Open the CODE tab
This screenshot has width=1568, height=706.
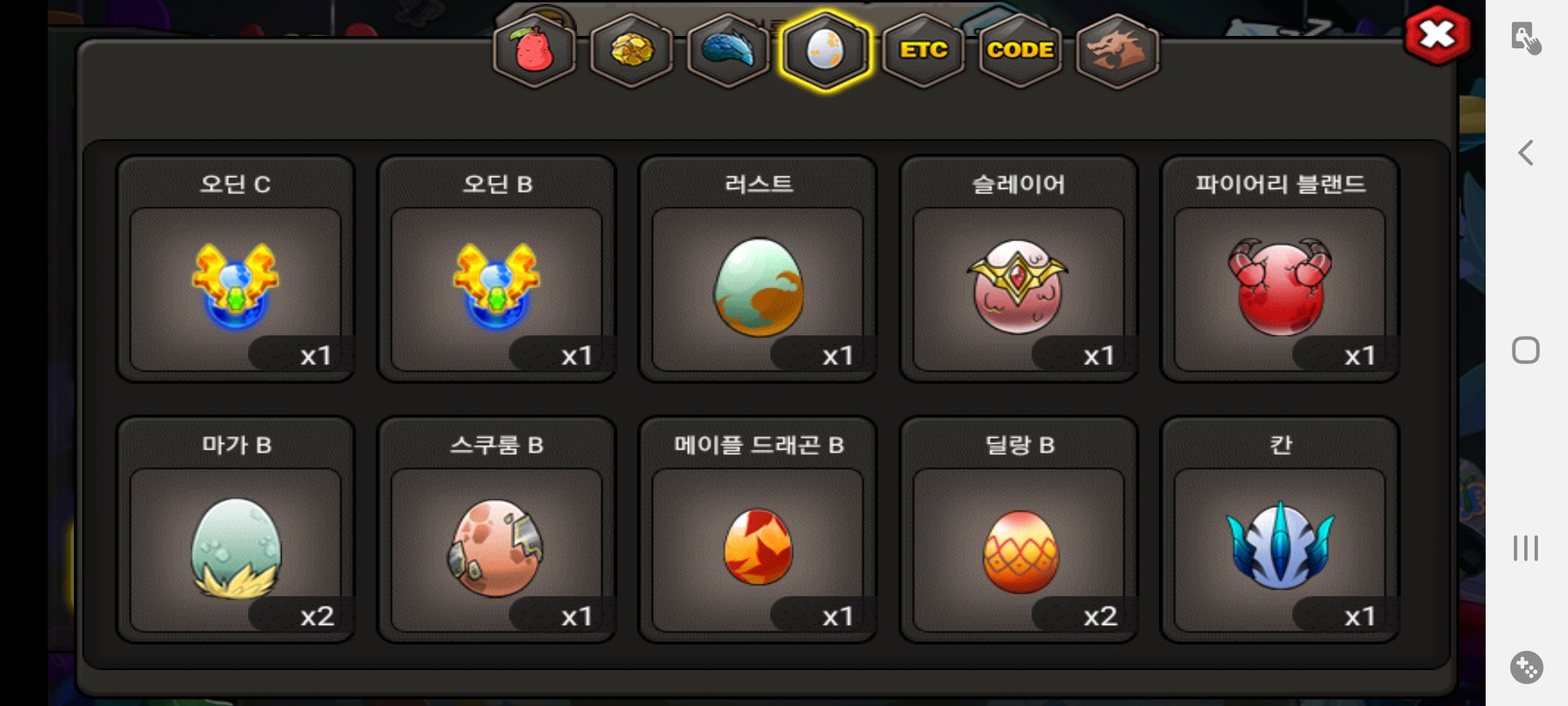click(x=1020, y=51)
